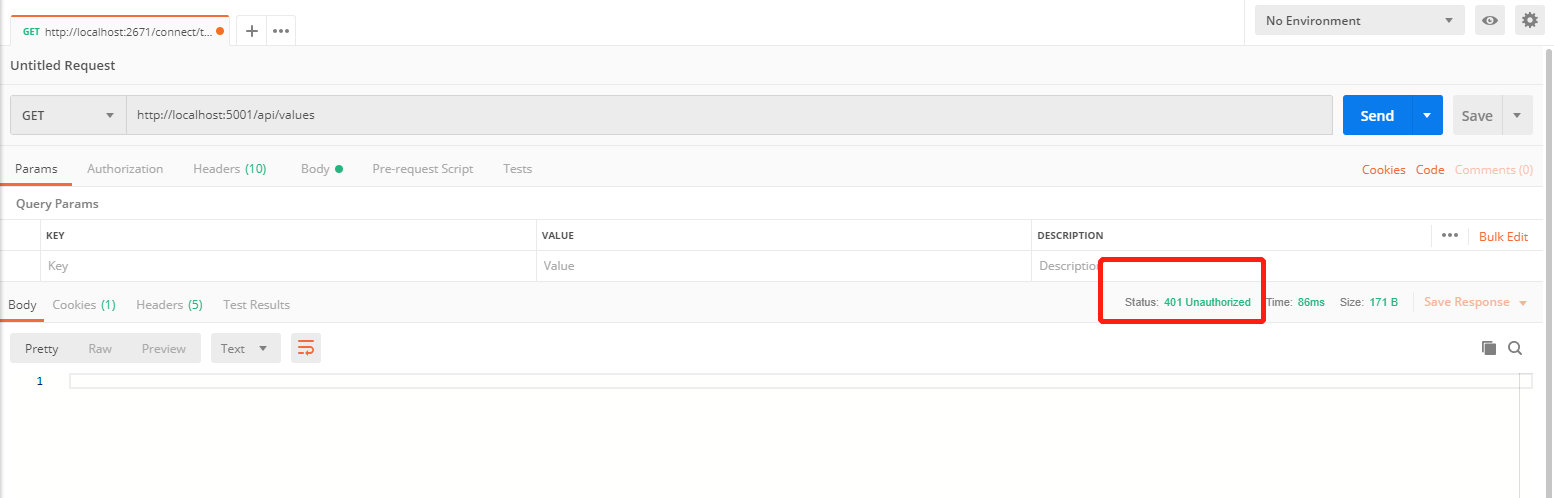Select the Raw response view

tap(100, 348)
